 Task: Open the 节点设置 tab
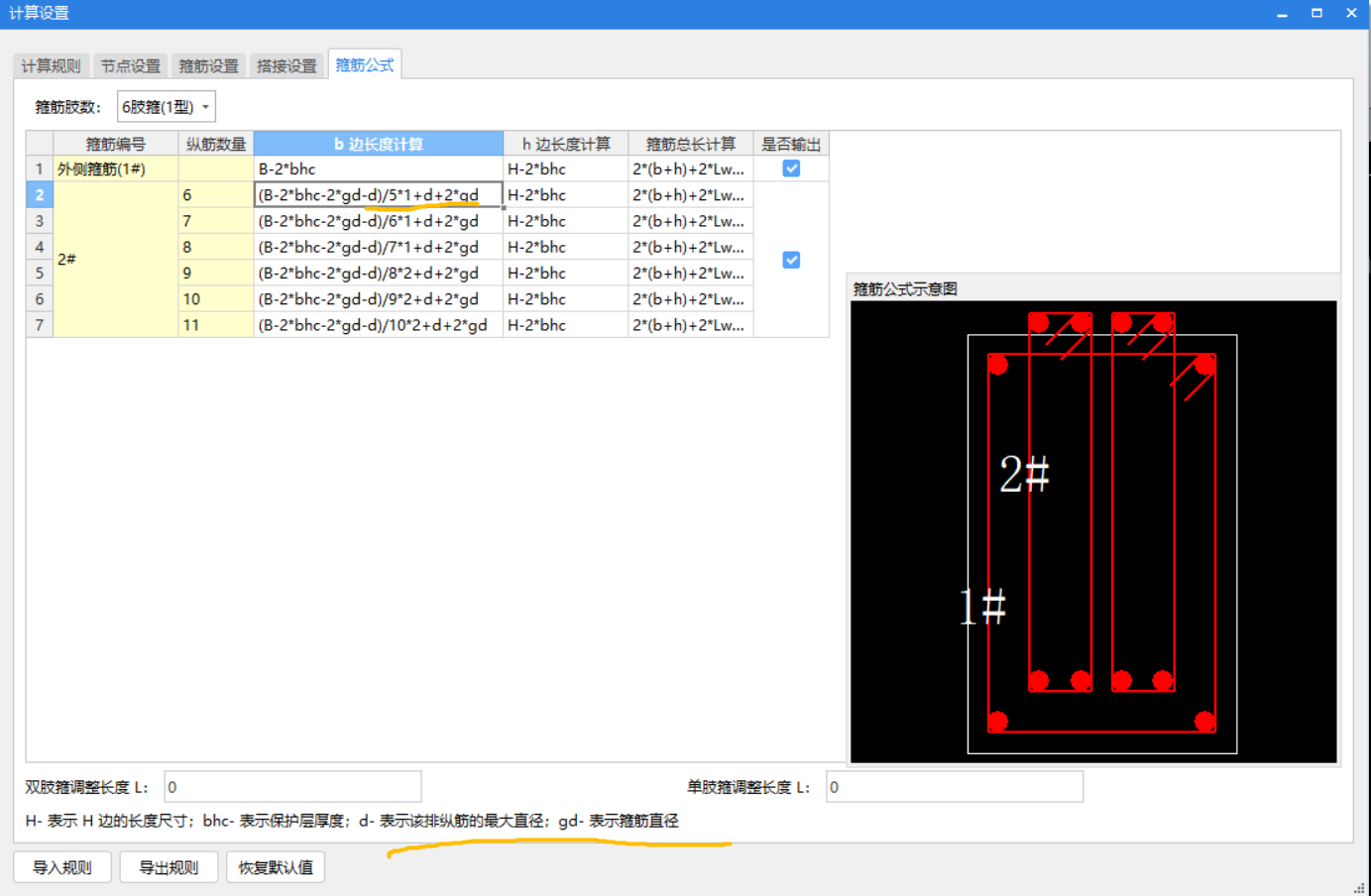130,65
